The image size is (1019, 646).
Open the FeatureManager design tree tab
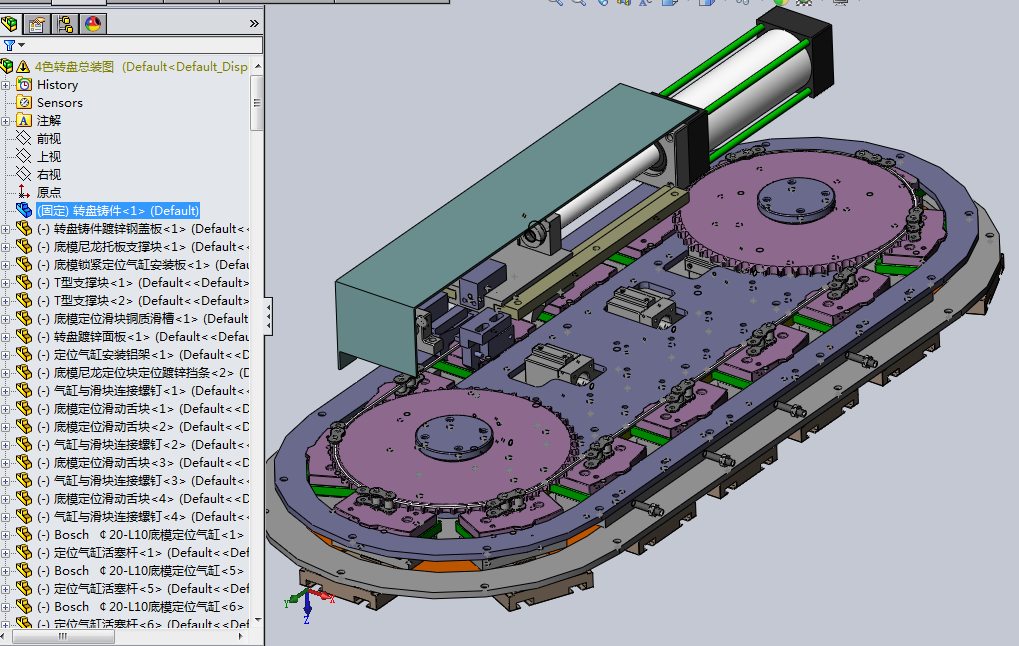point(10,24)
